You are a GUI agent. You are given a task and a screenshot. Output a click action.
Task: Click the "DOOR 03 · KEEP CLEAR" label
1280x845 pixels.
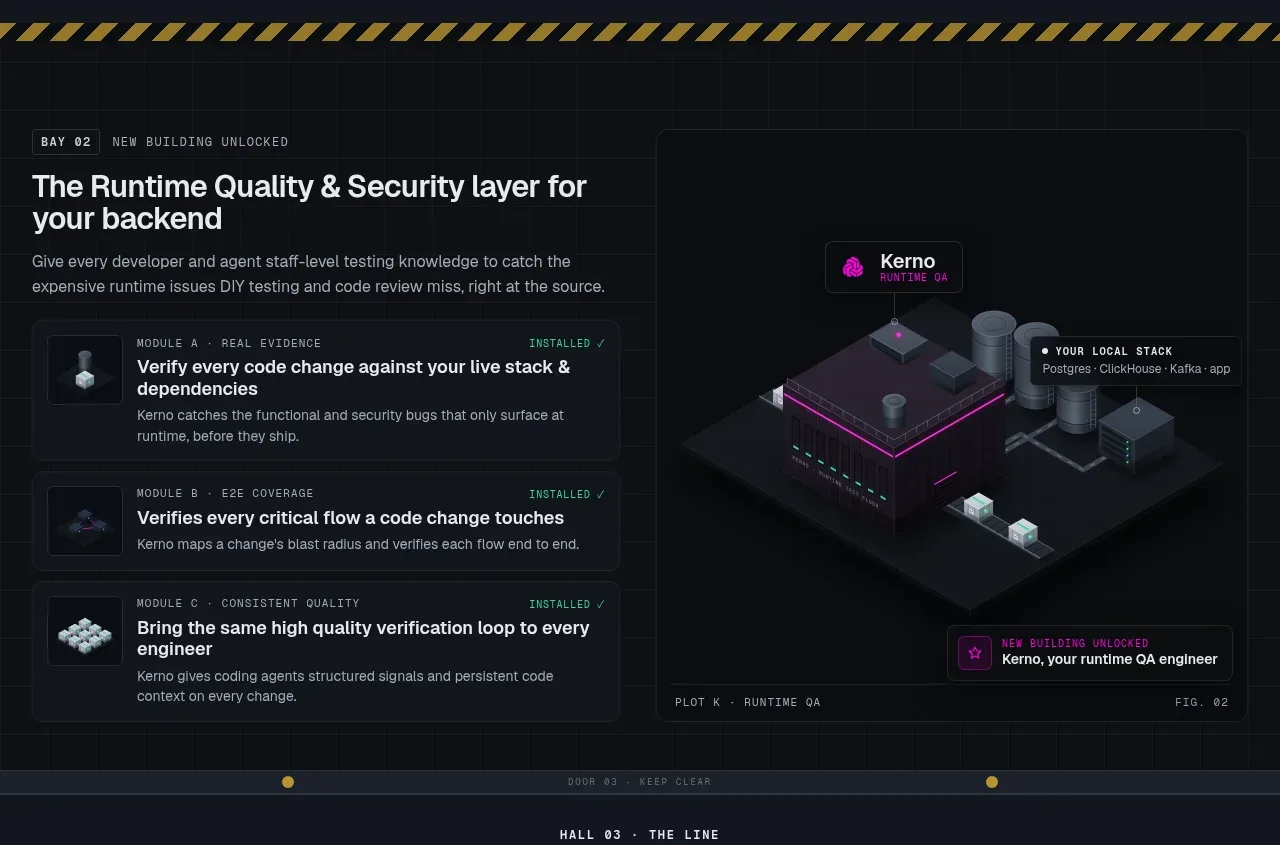[x=640, y=782]
